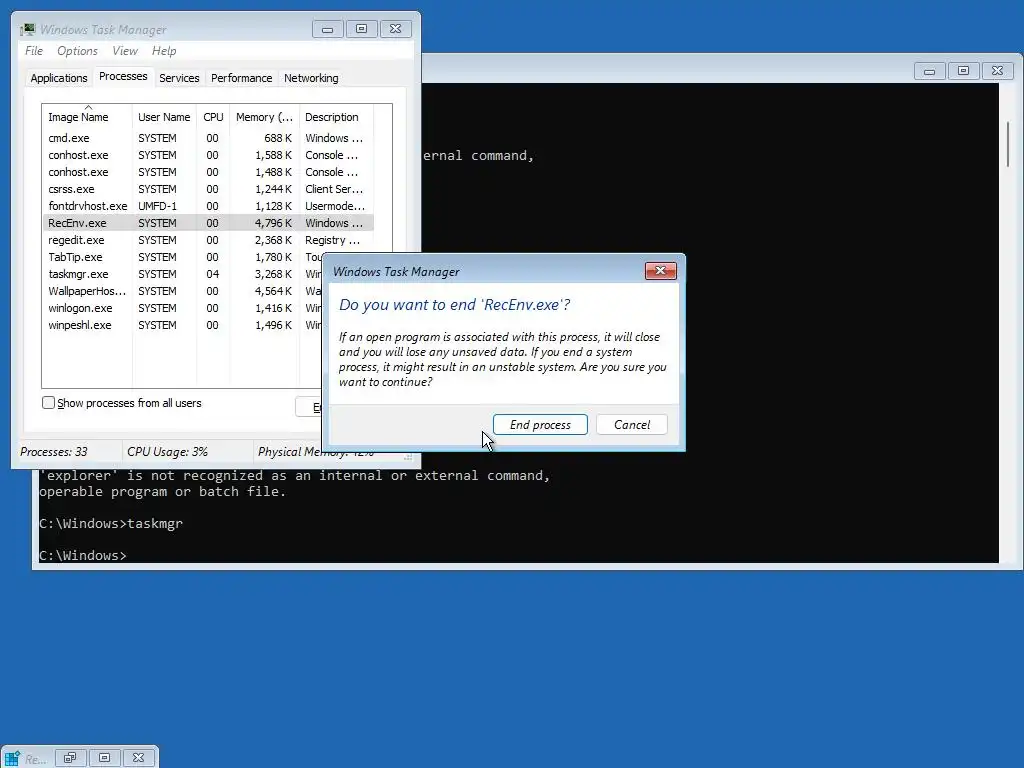Image resolution: width=1024 pixels, height=768 pixels.
Task: Sort processes by User Name column
Action: click(x=164, y=117)
